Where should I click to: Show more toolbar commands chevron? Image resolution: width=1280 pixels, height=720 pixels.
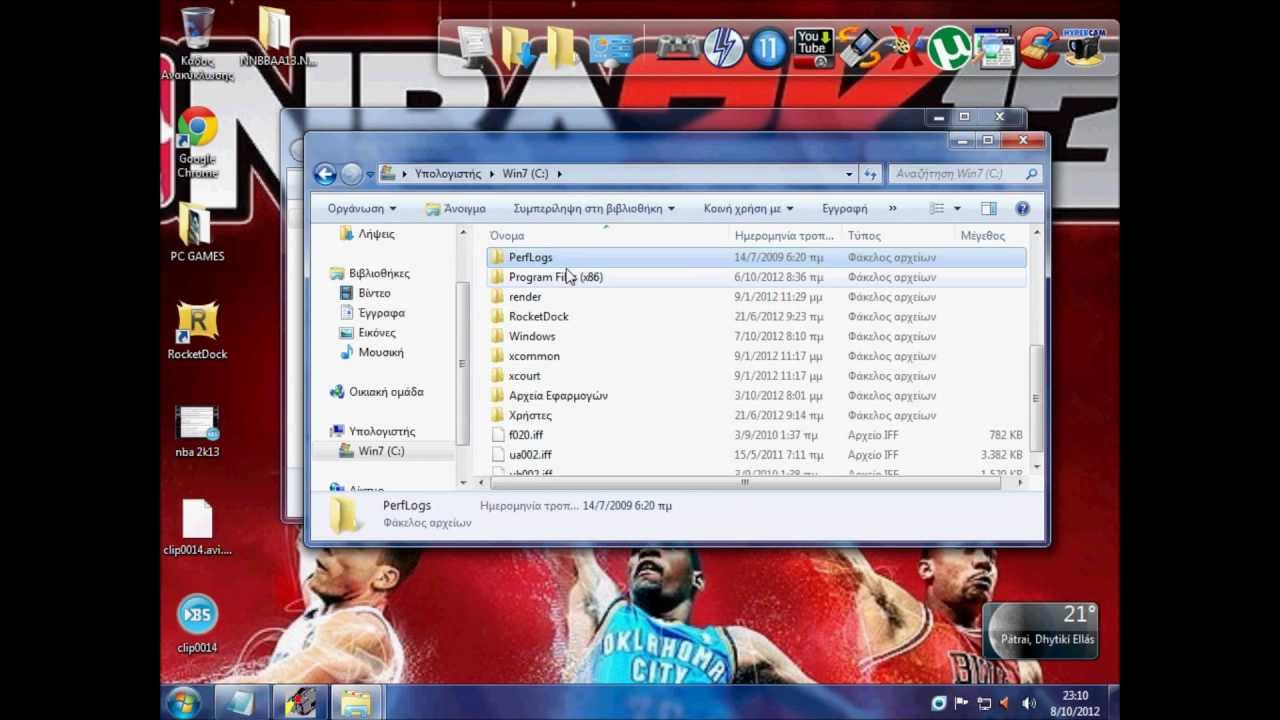892,209
